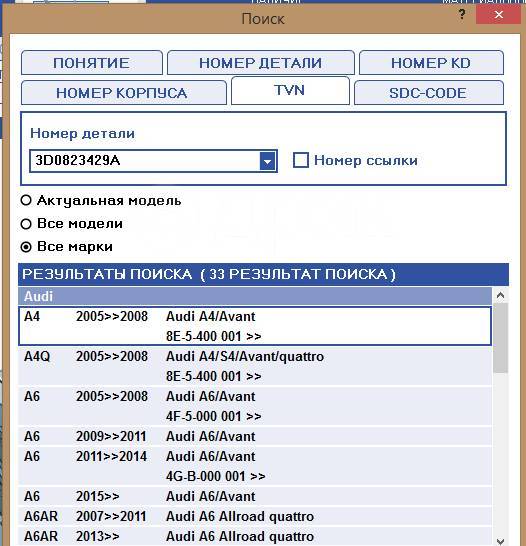The height and width of the screenshot is (546, 526).
Task: Select the A6AR 2013>> Allroad quattro row
Action: pyautogui.click(x=255, y=536)
